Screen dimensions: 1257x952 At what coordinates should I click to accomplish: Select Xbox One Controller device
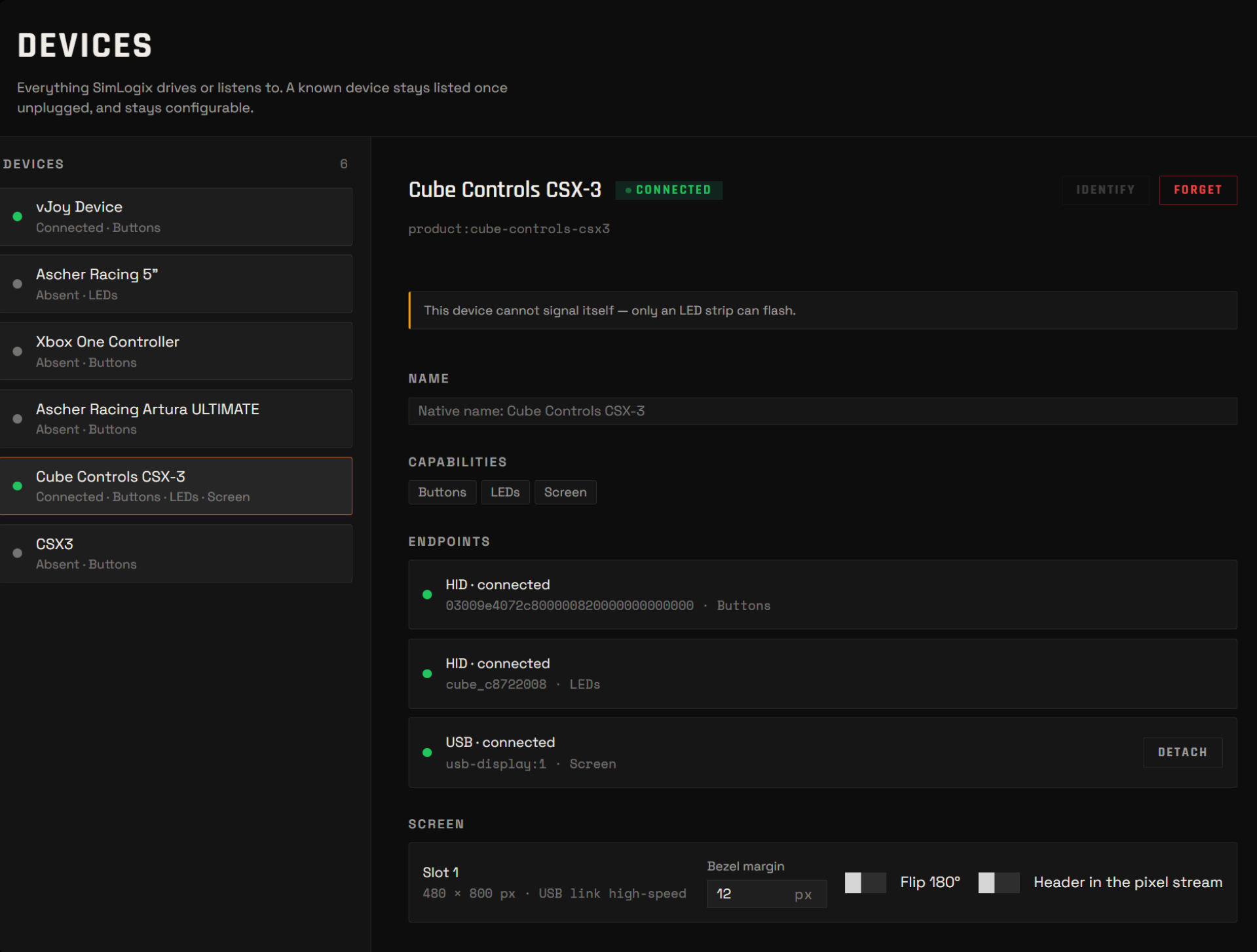(x=176, y=351)
